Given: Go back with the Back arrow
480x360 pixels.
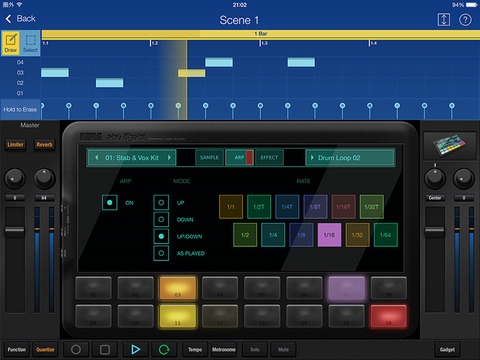Looking at the screenshot, I should 20,19.
